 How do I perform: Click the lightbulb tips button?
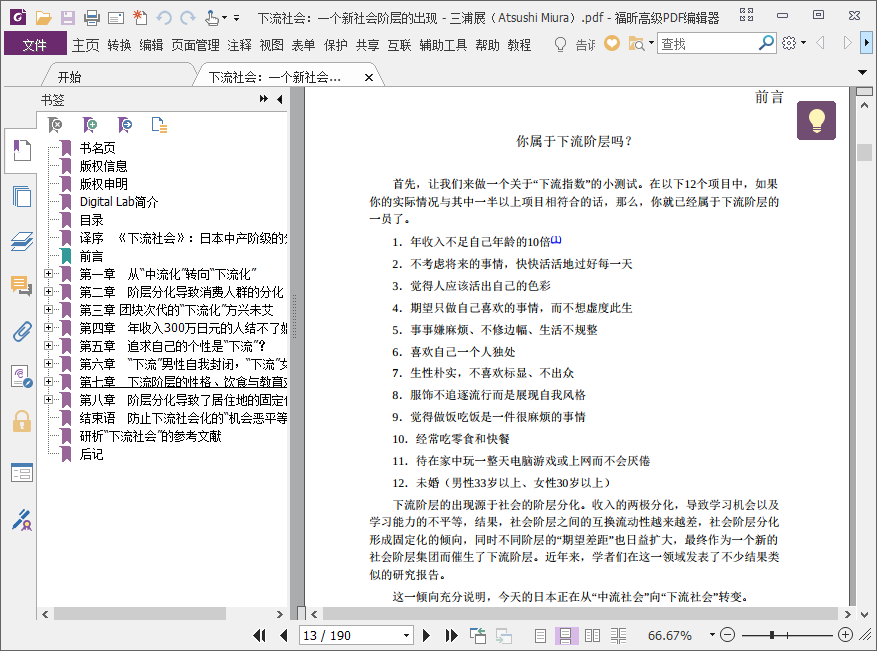pos(816,120)
